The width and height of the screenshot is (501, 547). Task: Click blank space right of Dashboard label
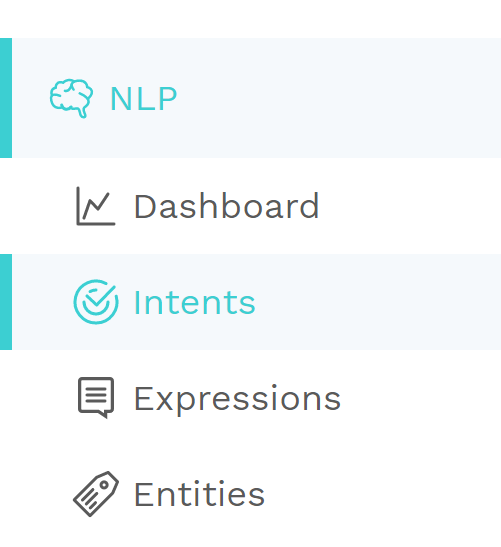[x=408, y=206]
